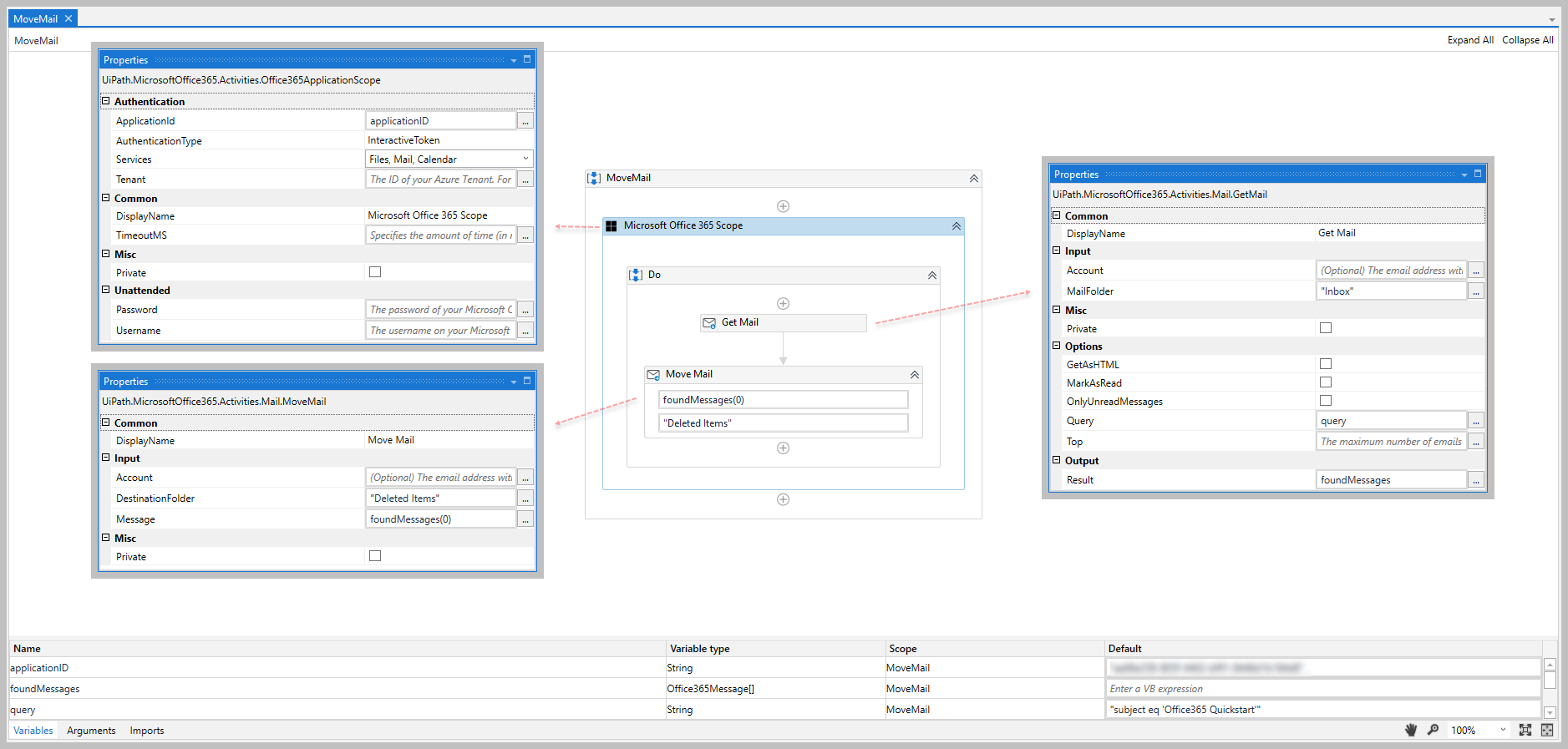
Task: Click variables panel scrollbar down arrow
Action: [x=1550, y=712]
